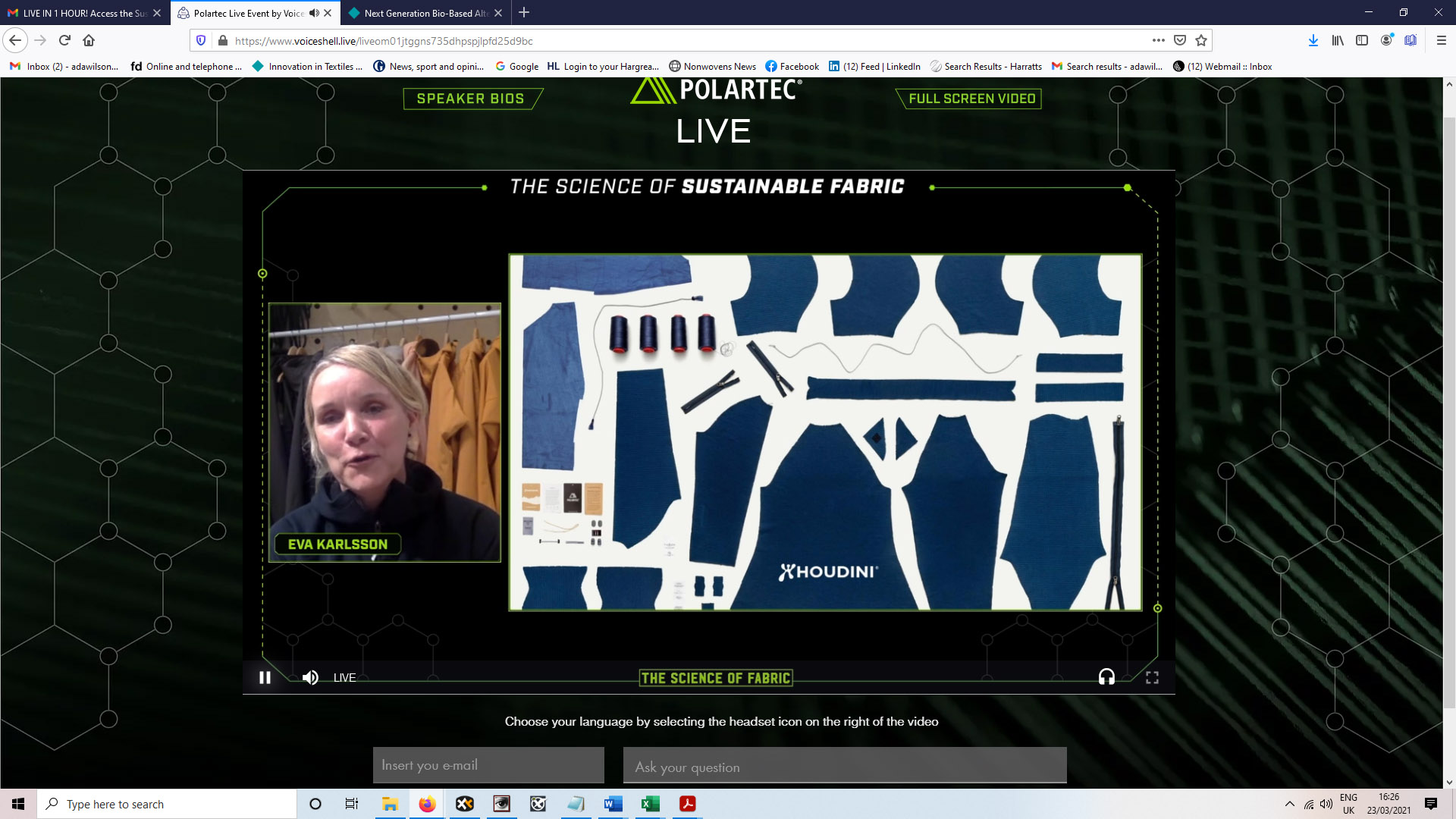The width and height of the screenshot is (1456, 819).
Task: Open a new browser tab
Action: (x=524, y=12)
